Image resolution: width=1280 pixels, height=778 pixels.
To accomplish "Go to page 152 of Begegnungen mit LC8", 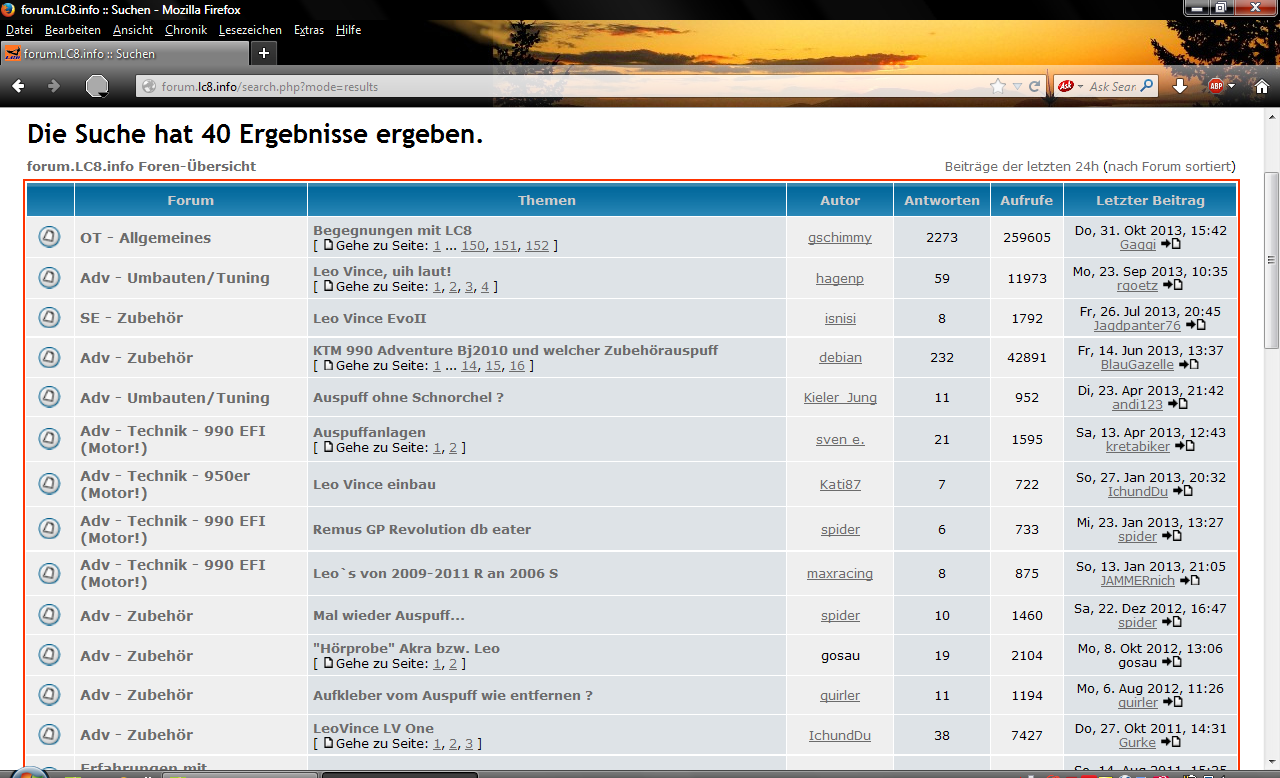I will pyautogui.click(x=537, y=246).
